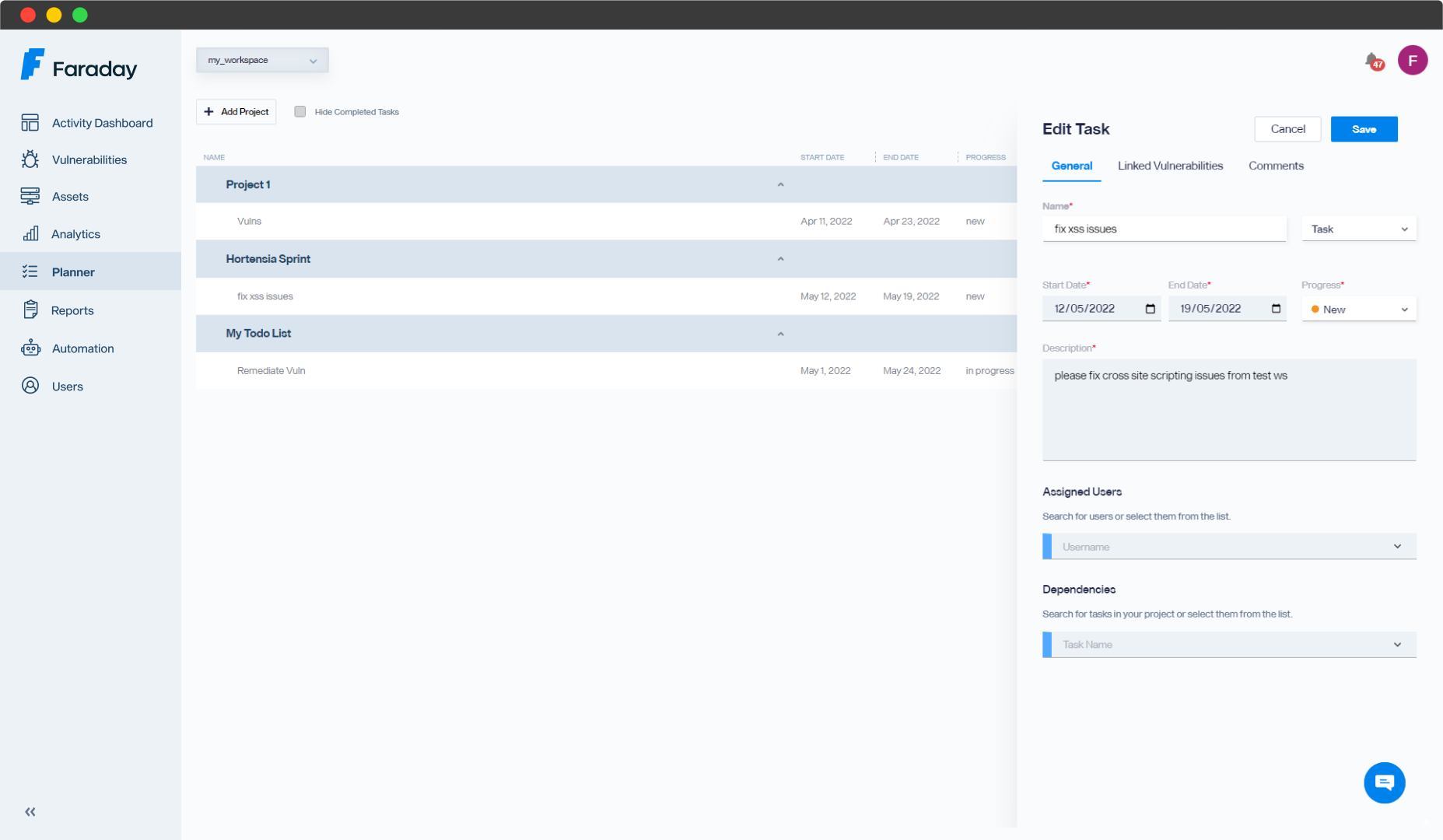Click the Vulnerabilities bug icon

(x=30, y=159)
